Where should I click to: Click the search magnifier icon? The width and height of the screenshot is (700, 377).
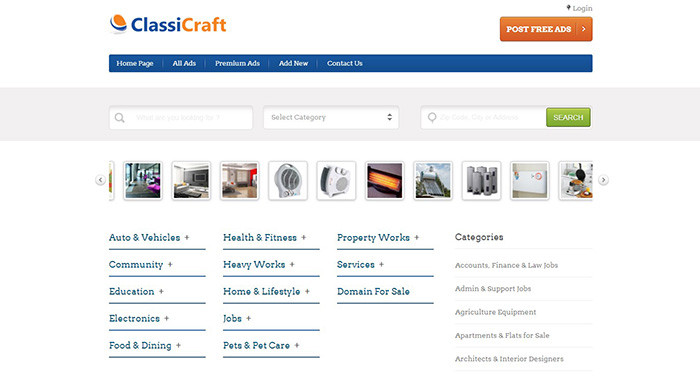(x=119, y=117)
